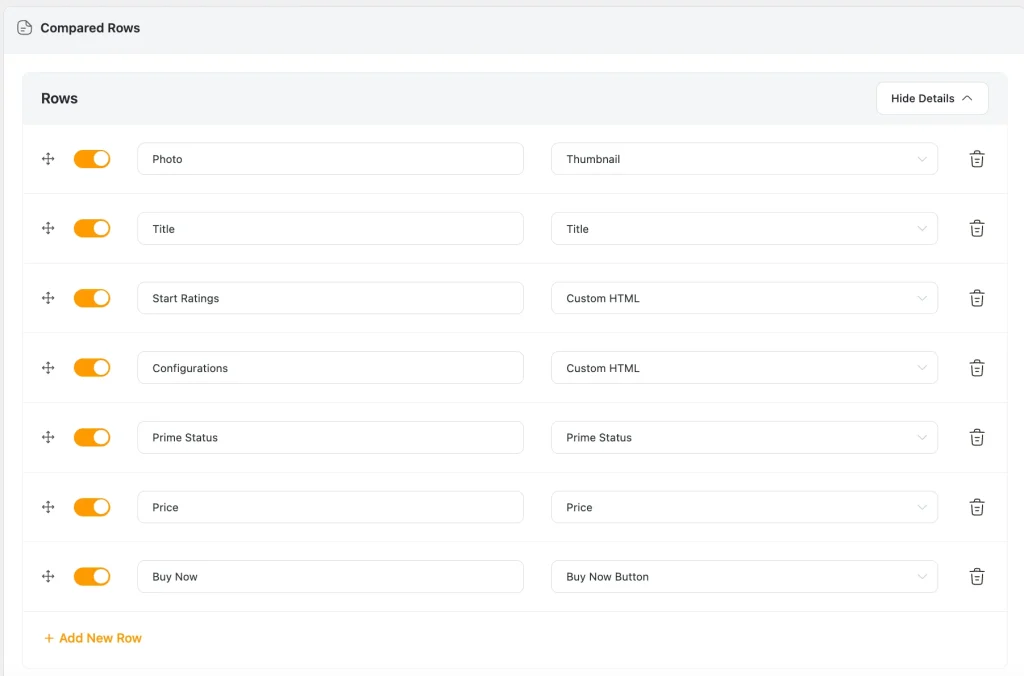Click the Compared Rows document icon
Image resolution: width=1024 pixels, height=676 pixels.
24,27
